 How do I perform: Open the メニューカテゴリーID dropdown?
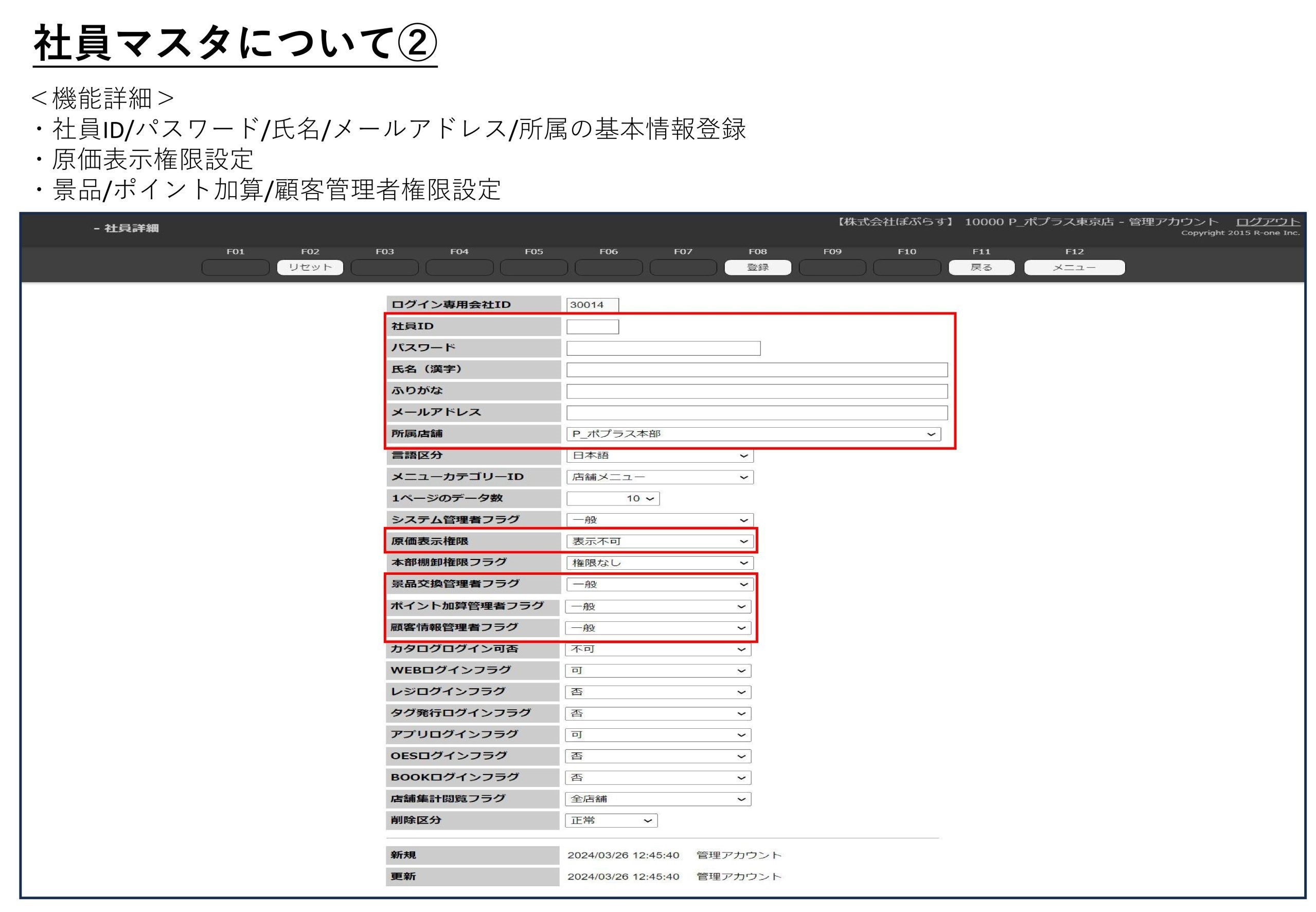[659, 477]
